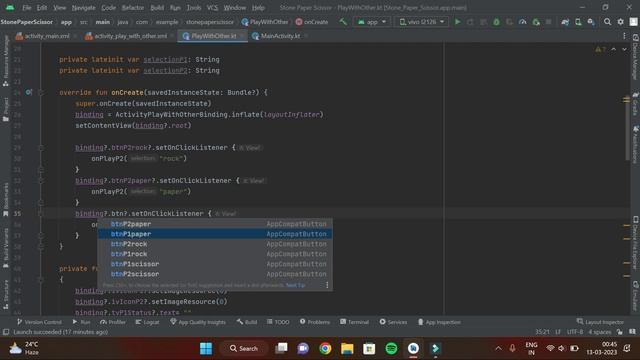Open the app run configuration dropdown

coord(372,22)
